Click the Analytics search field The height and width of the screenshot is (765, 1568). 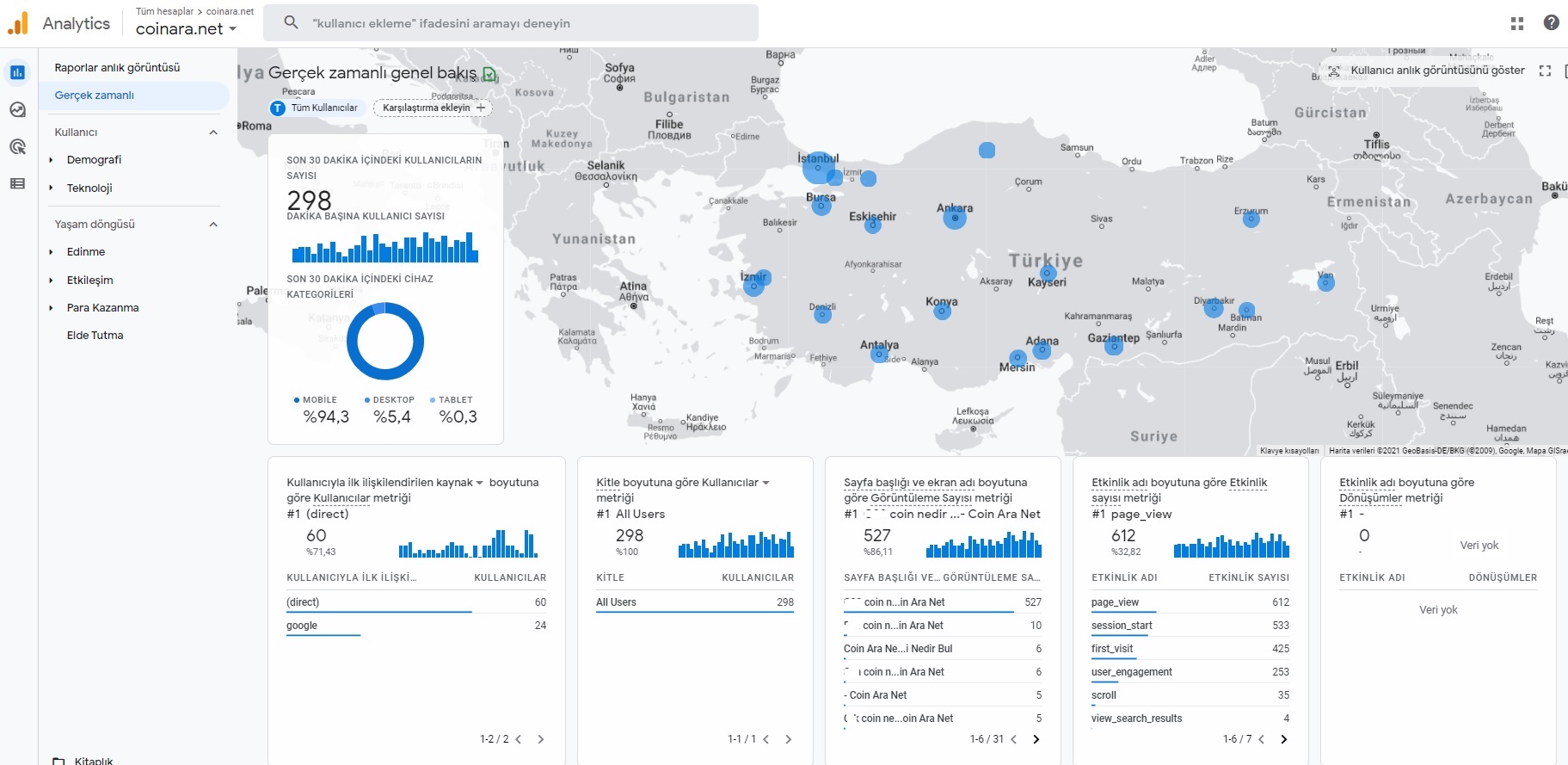[x=511, y=23]
